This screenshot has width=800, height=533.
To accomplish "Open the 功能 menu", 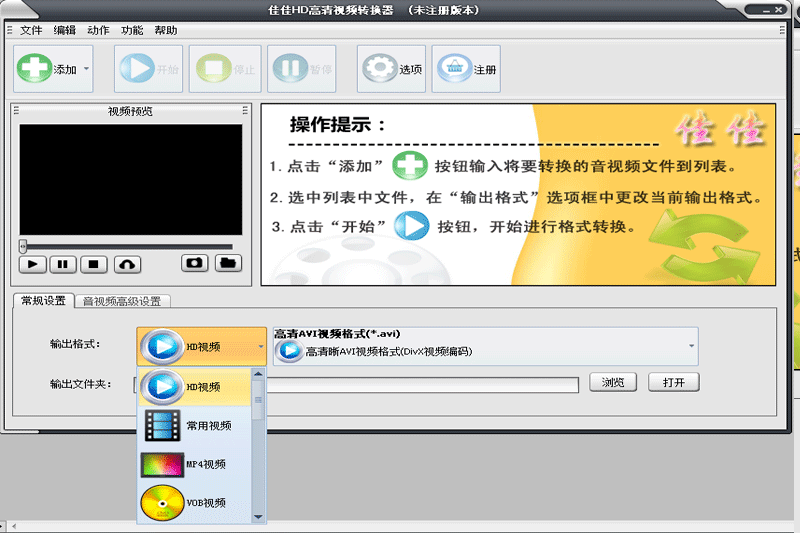I will pos(132,31).
